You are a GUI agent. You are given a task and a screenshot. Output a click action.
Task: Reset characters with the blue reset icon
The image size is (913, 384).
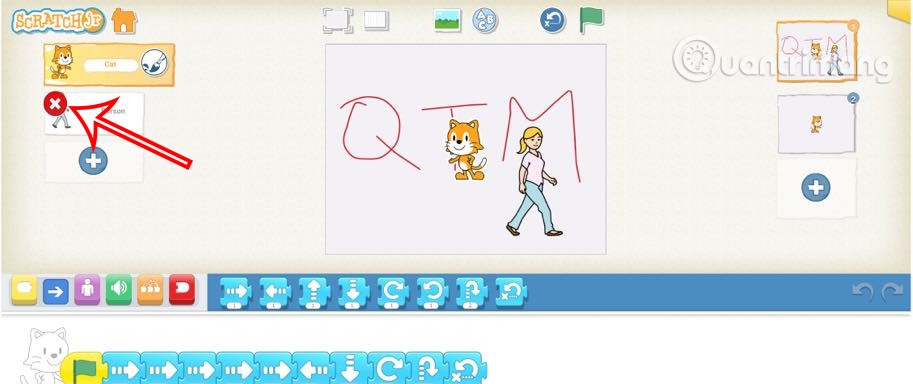[553, 20]
